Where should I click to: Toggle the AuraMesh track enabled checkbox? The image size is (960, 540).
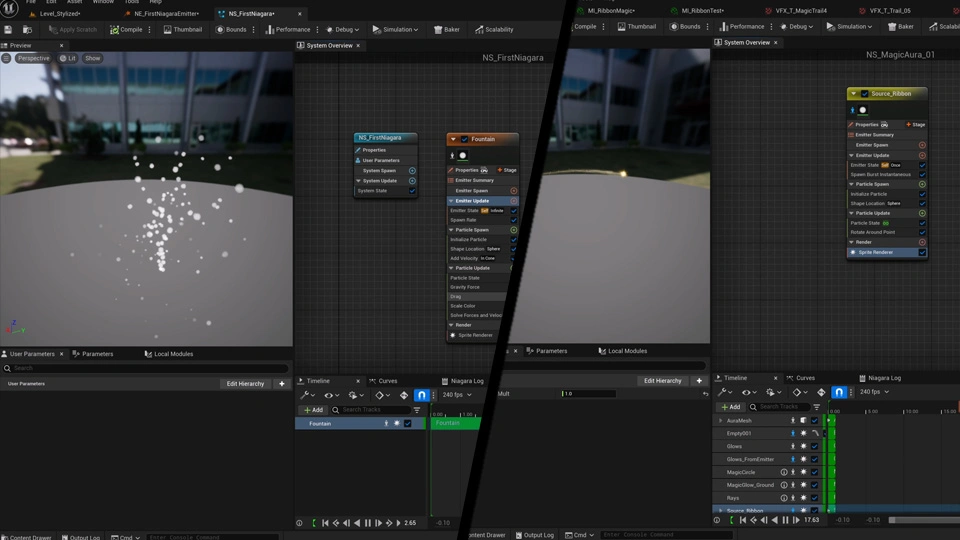[814, 421]
